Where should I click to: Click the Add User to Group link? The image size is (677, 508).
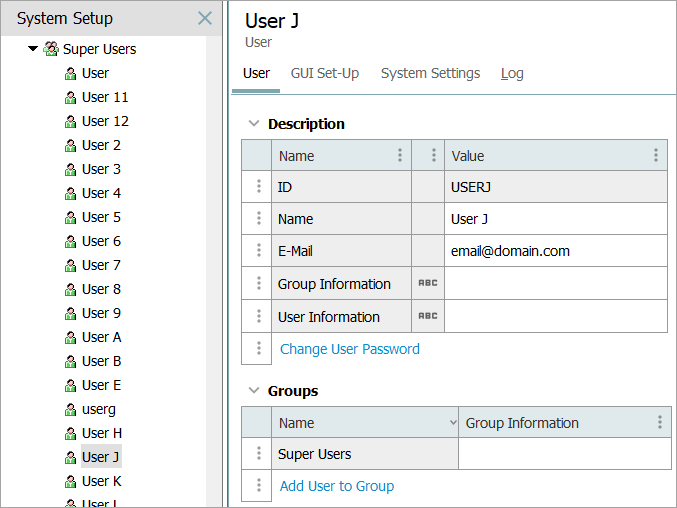(x=337, y=486)
